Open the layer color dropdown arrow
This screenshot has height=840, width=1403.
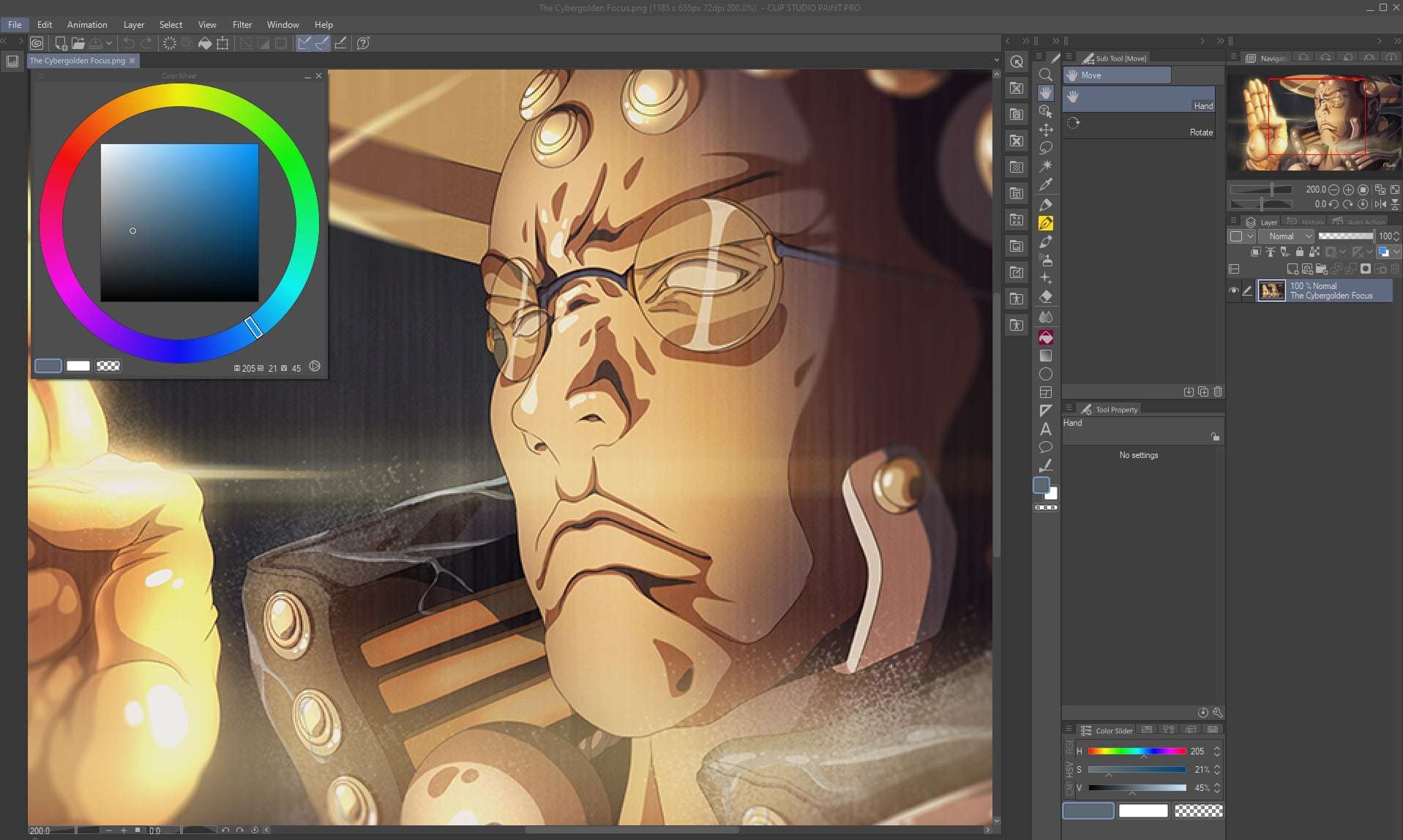point(1397,252)
